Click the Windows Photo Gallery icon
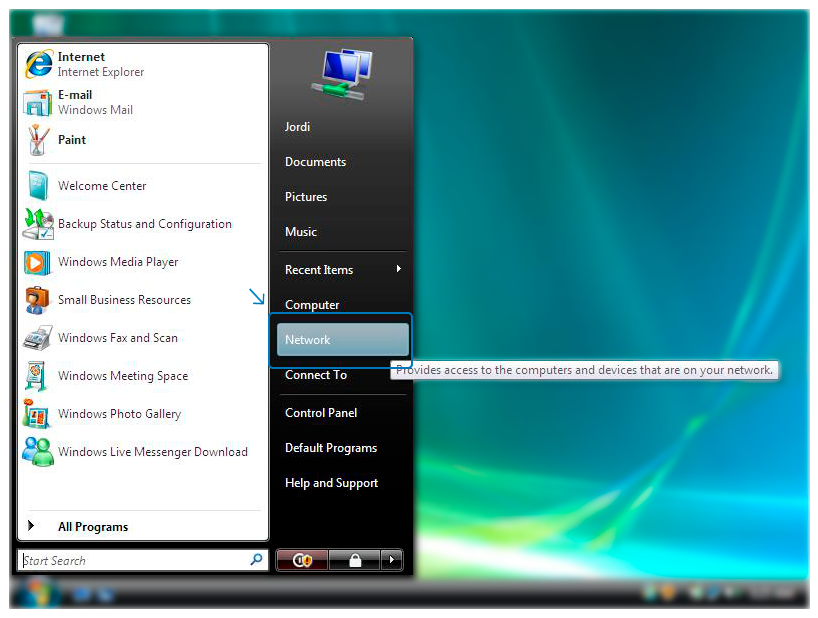This screenshot has width=818, height=618. pos(37,414)
